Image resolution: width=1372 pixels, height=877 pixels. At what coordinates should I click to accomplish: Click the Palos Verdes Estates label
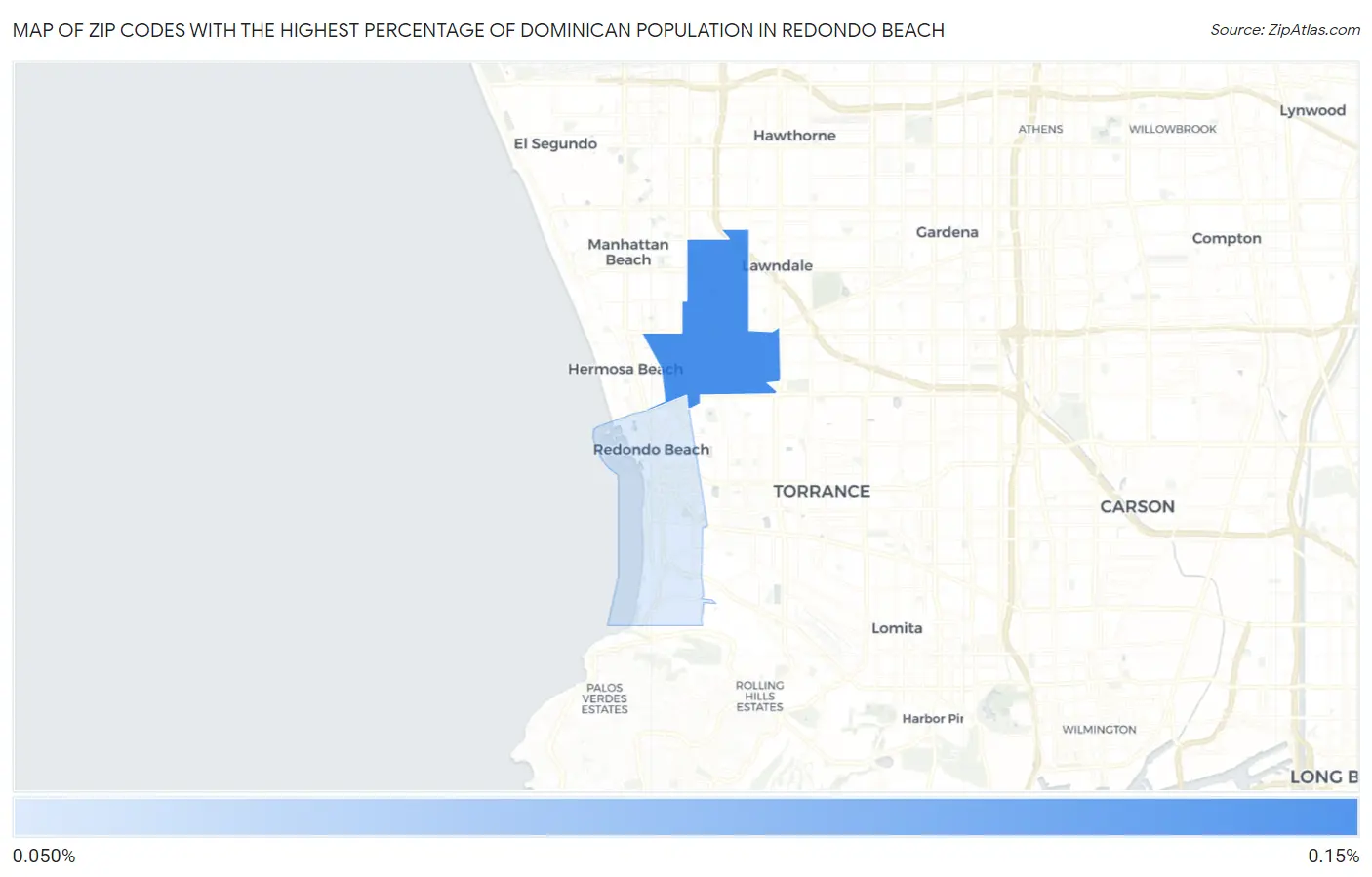click(x=605, y=698)
